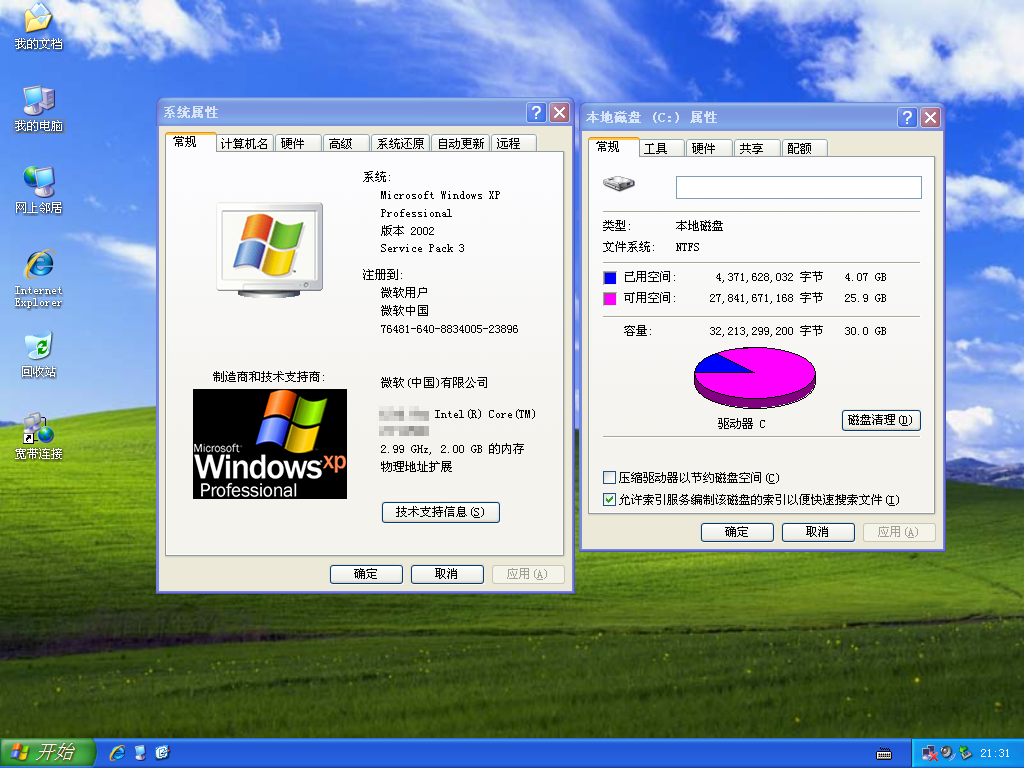Enable 压缩驱动器以节约磁盘空间 checkbox
This screenshot has height=768, width=1024.
point(609,477)
